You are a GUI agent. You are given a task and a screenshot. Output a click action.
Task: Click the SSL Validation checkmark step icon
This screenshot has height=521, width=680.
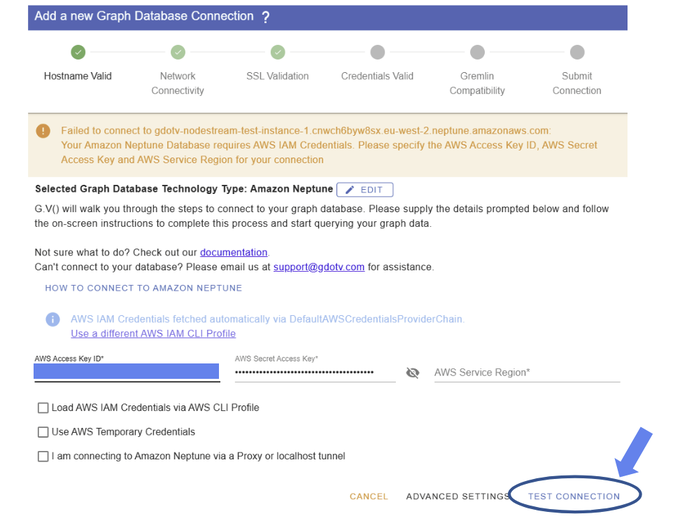[x=278, y=52]
